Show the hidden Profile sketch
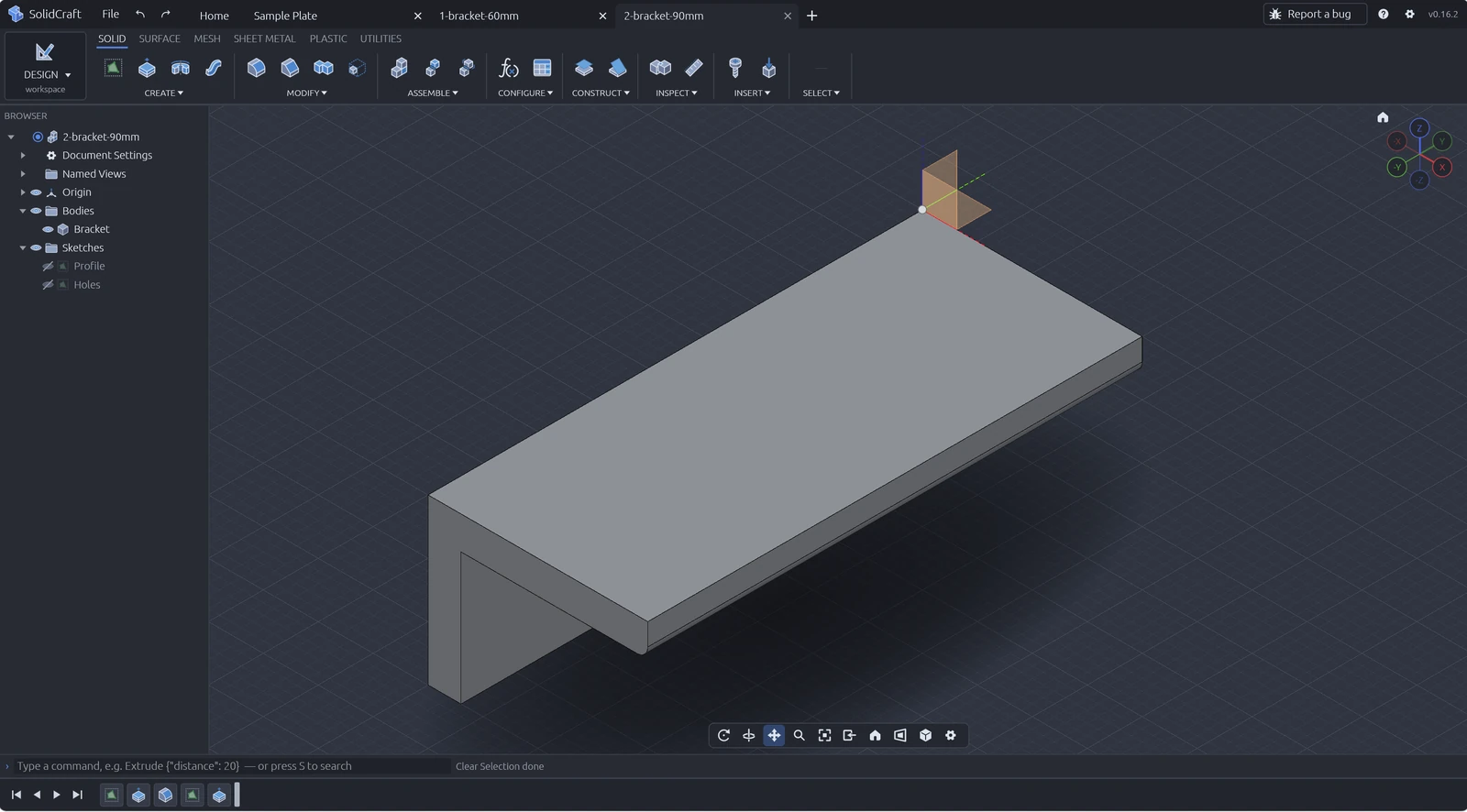Screen dimensions: 1467x812 click(48, 266)
